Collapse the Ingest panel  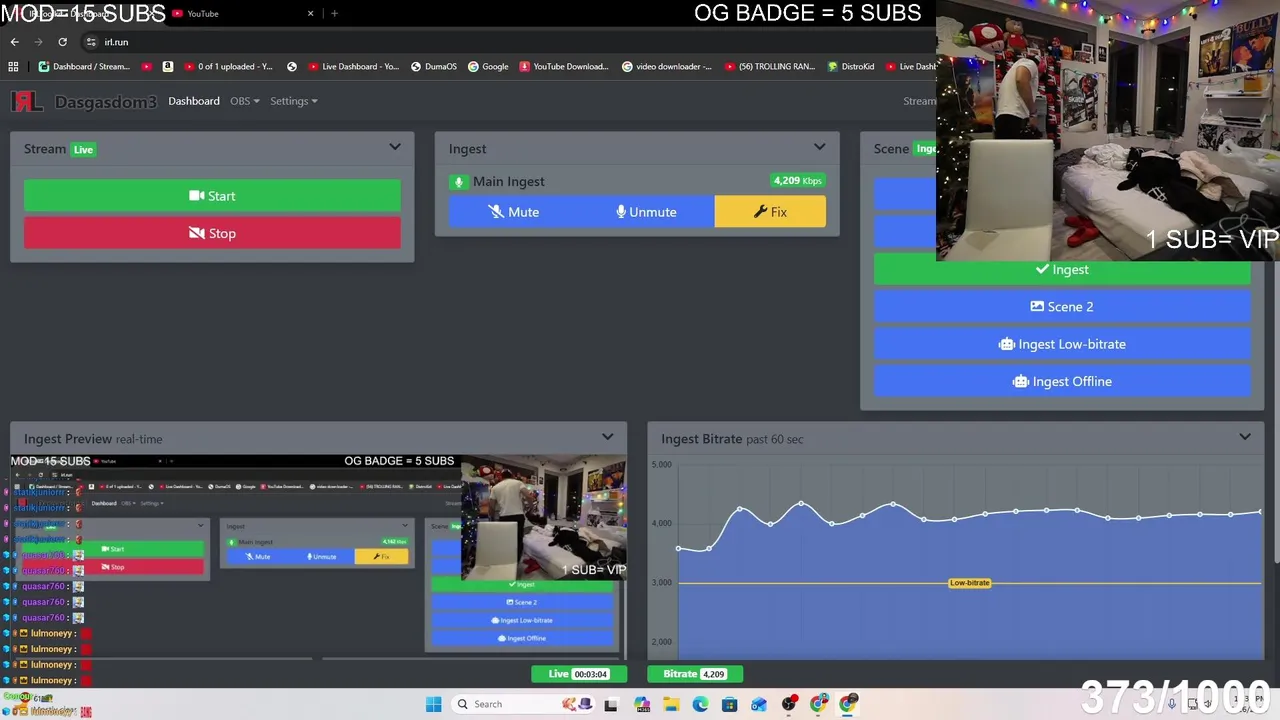(820, 148)
